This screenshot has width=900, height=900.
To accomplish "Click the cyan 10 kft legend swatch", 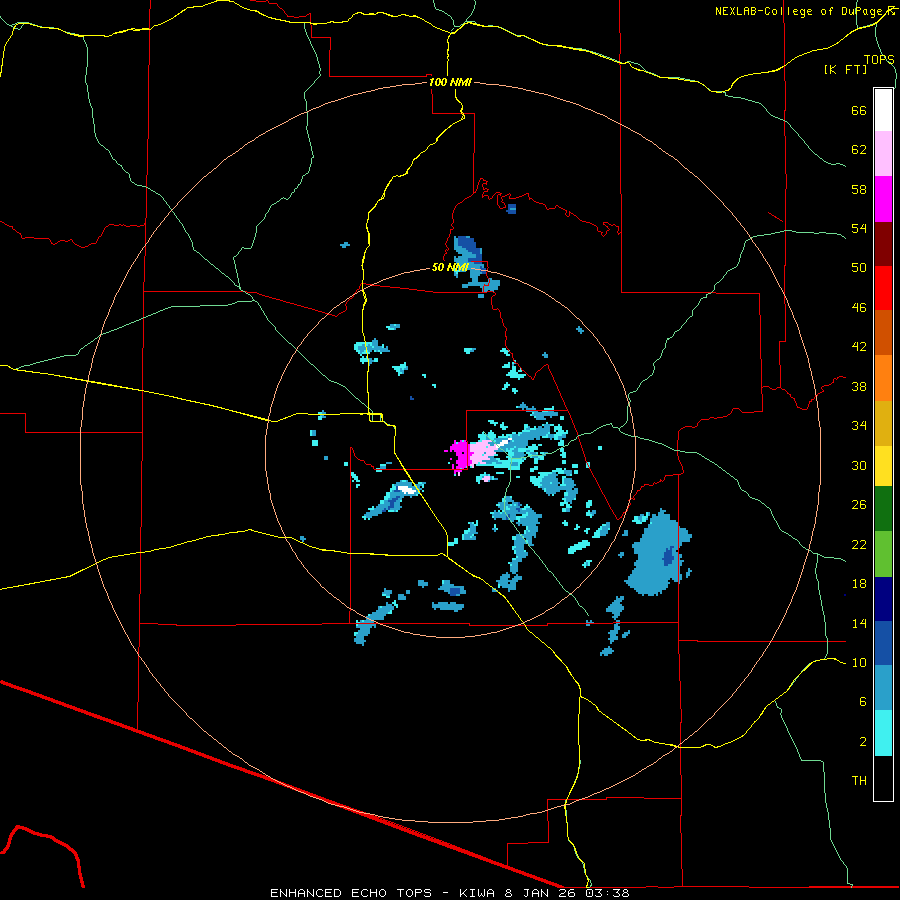I will pyautogui.click(x=883, y=733).
